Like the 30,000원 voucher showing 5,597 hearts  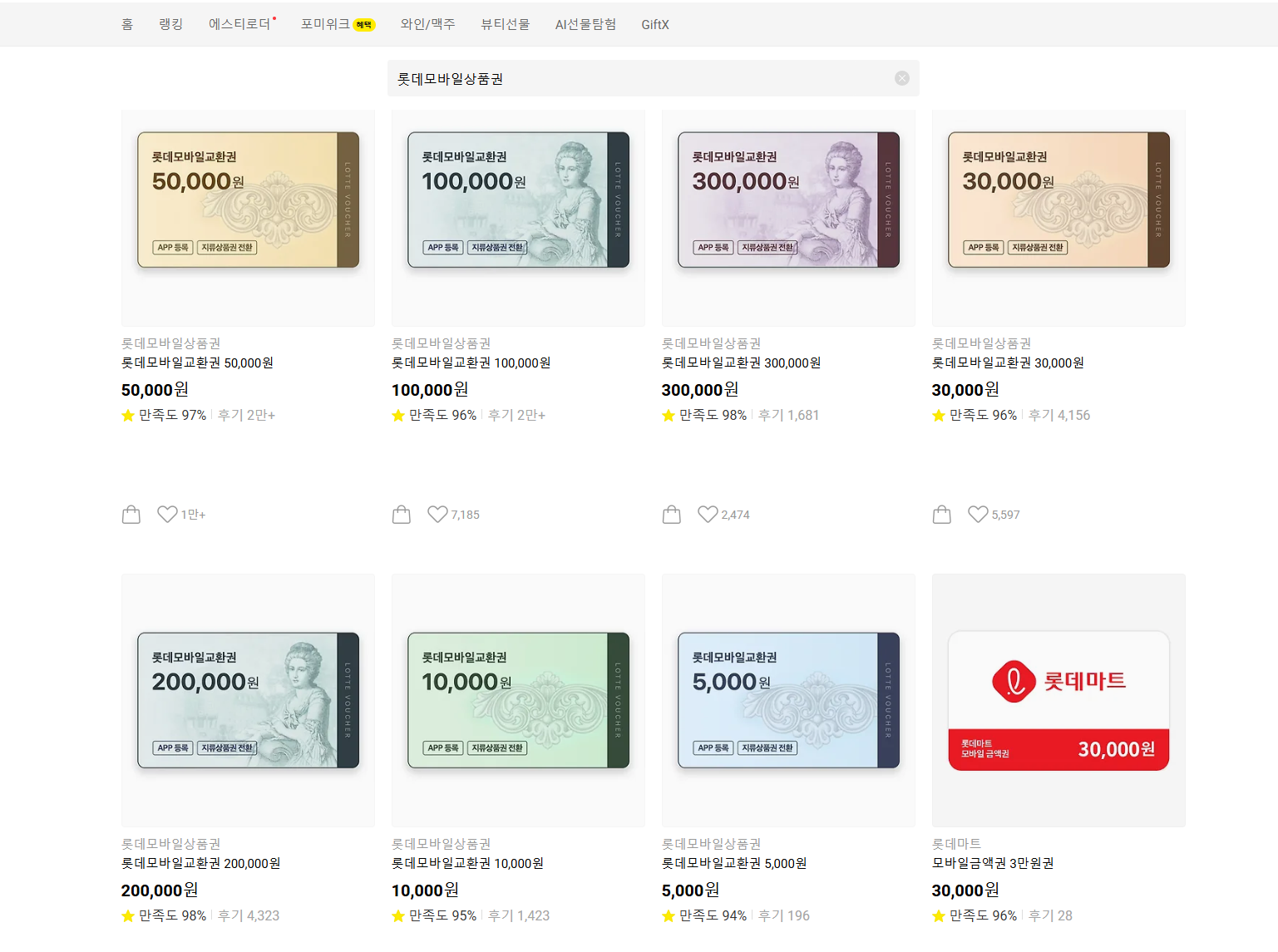coord(978,515)
